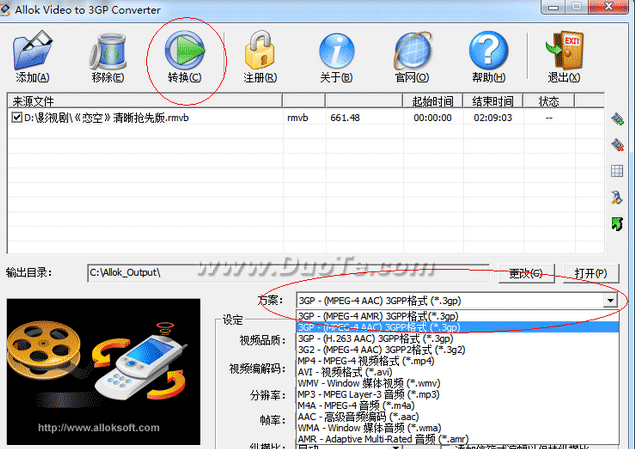This screenshot has height=449, width=635.
Task: Click the 添加(A) add file toolbar icon
Action: tap(32, 51)
